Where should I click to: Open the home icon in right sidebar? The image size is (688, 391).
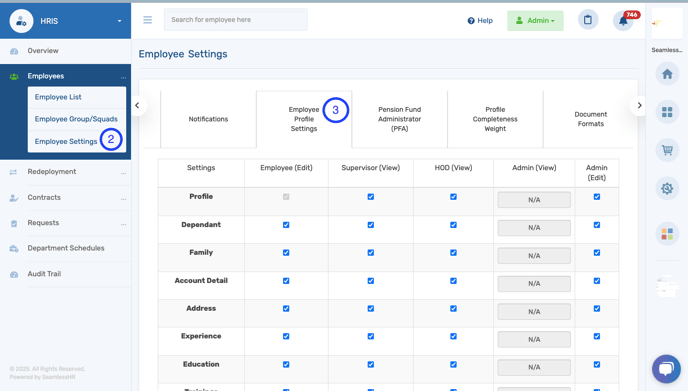point(667,74)
